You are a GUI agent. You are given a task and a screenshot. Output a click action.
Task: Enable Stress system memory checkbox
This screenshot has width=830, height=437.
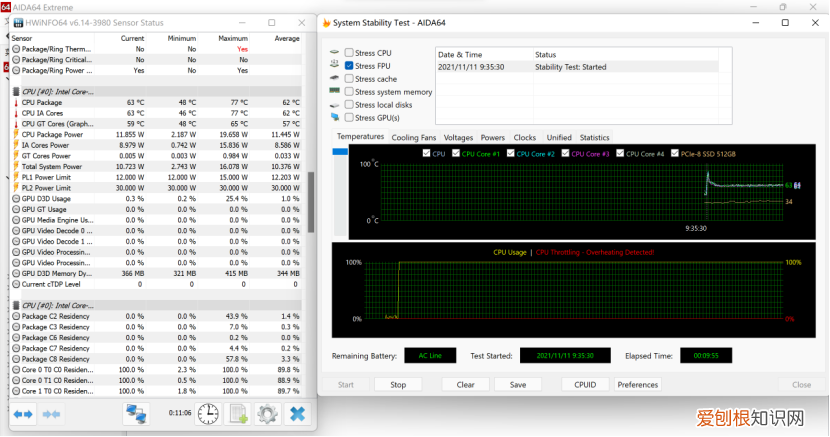[x=349, y=92]
